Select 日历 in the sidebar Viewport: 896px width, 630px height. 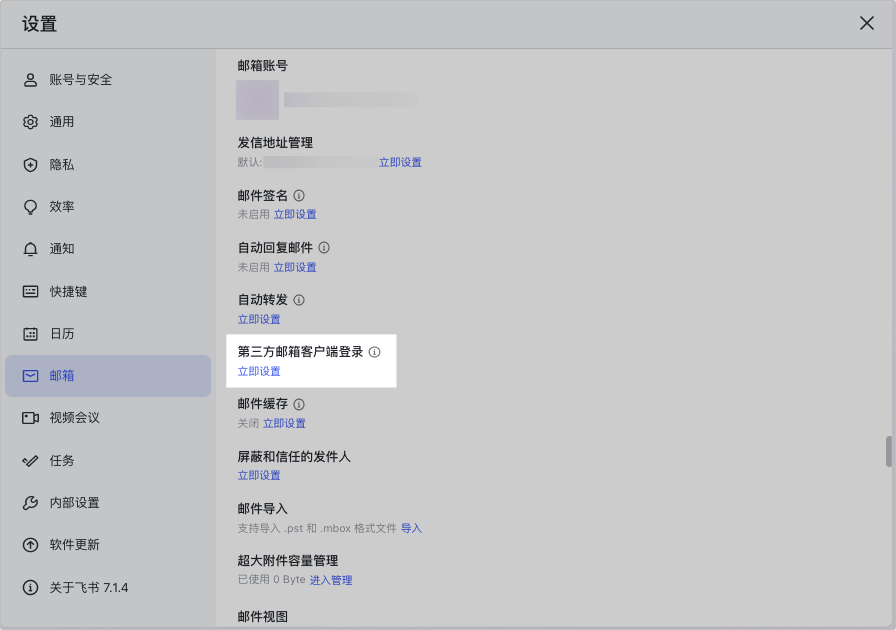click(x=108, y=334)
